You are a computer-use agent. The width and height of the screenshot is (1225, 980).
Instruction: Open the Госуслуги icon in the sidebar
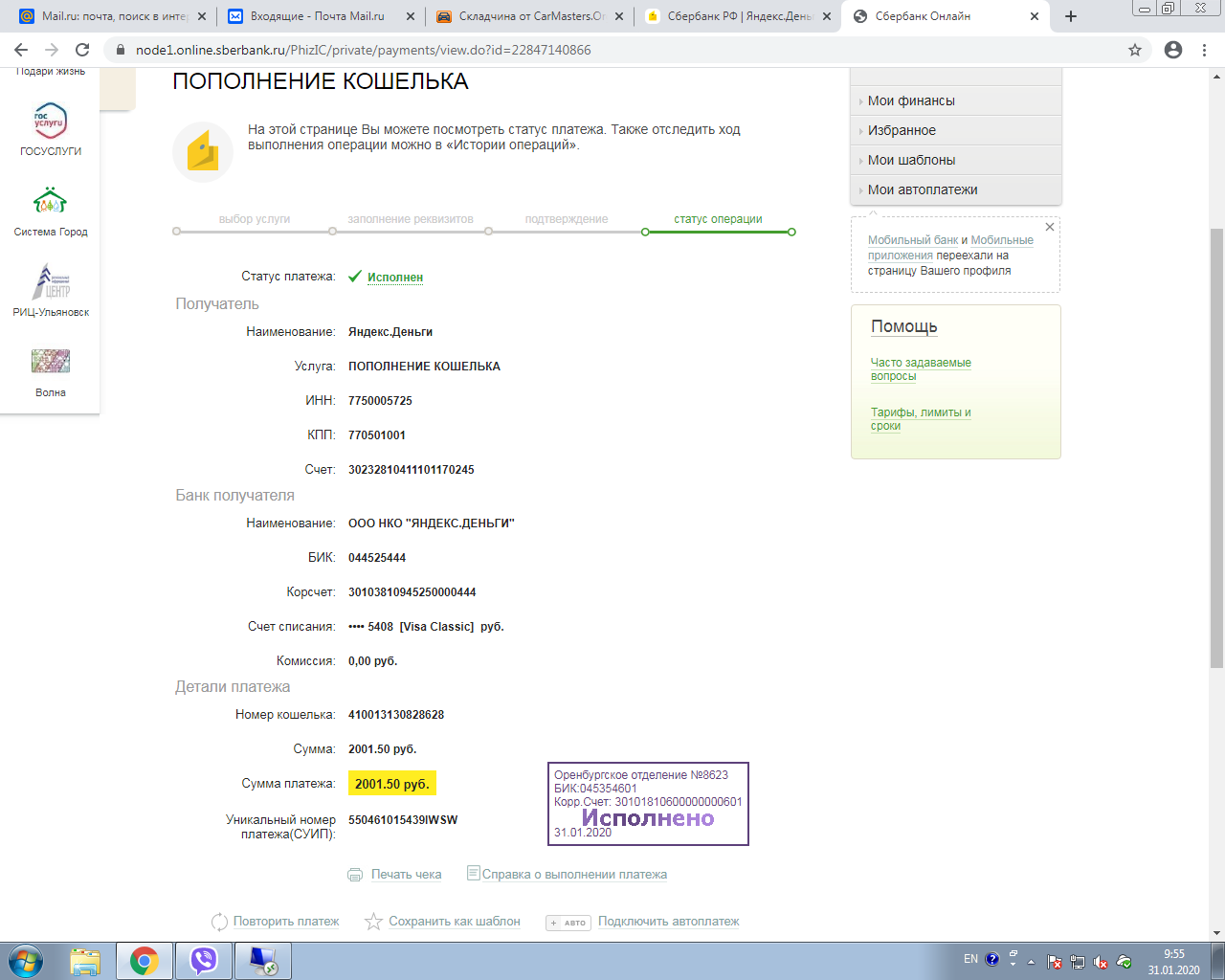[50, 122]
